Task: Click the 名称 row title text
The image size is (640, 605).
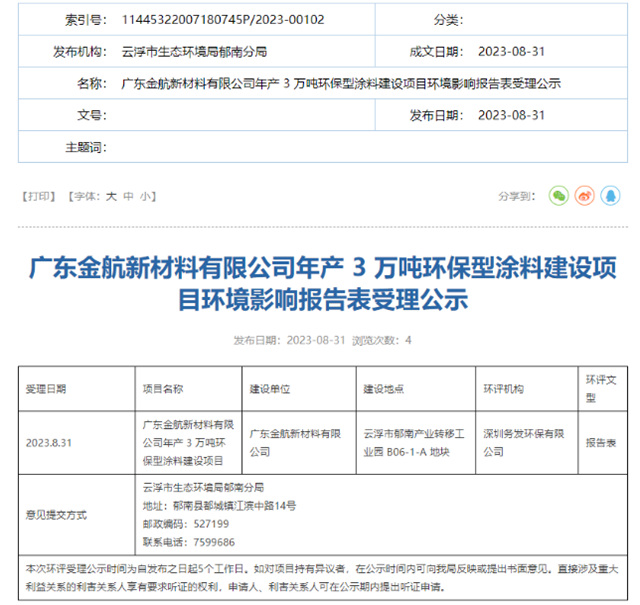Action: 341,83
